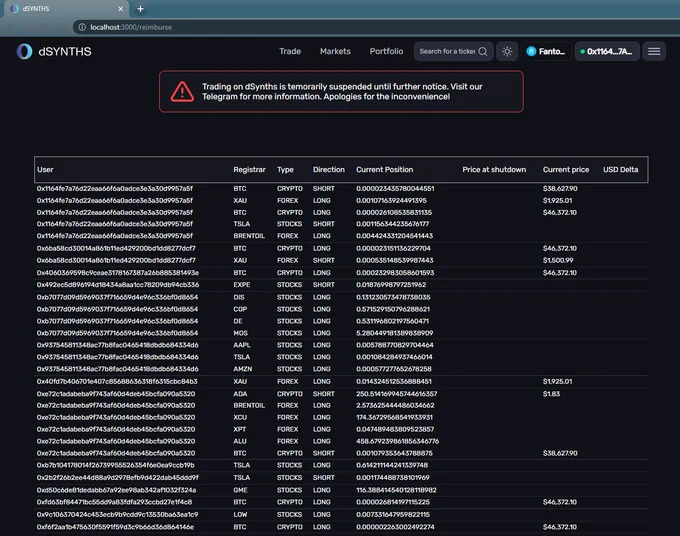Click the site info icon in address bar
Image resolution: width=680 pixels, height=536 pixels.
point(82,27)
